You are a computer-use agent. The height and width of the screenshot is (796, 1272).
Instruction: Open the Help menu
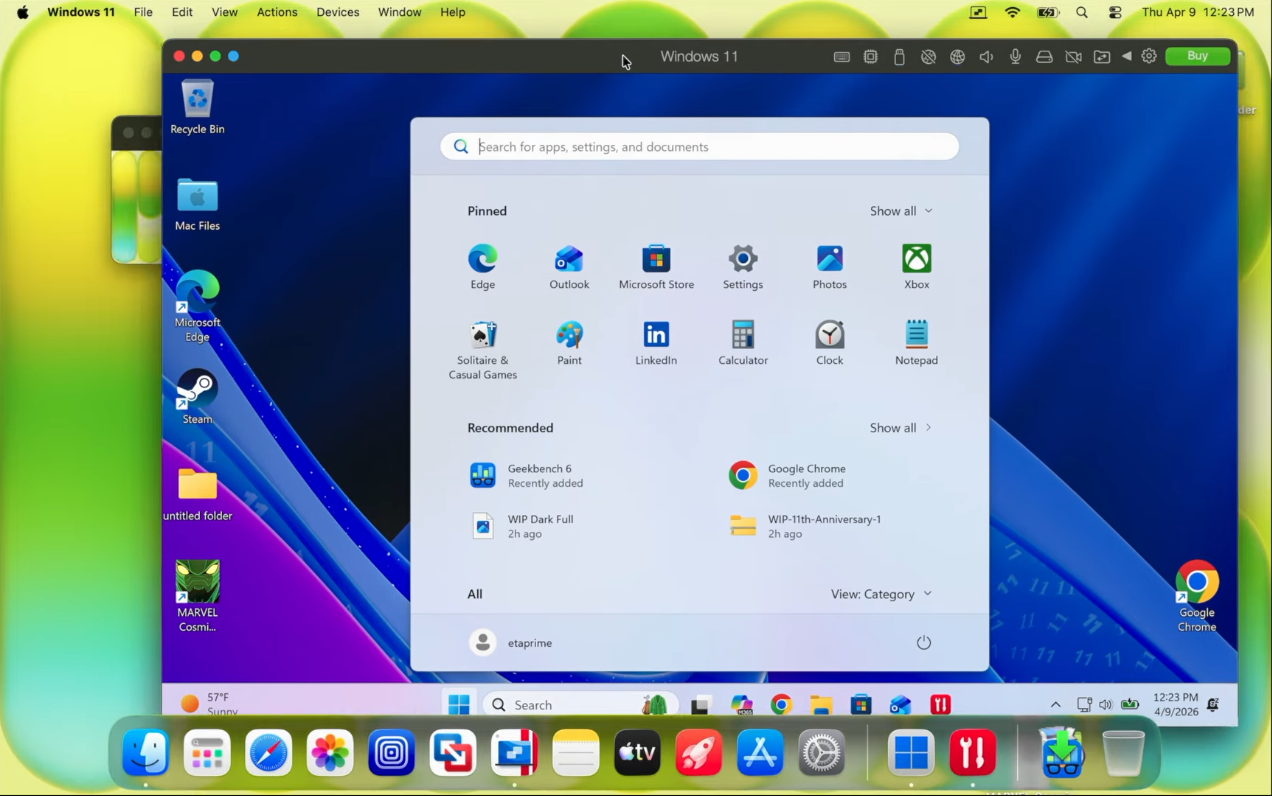tap(453, 12)
